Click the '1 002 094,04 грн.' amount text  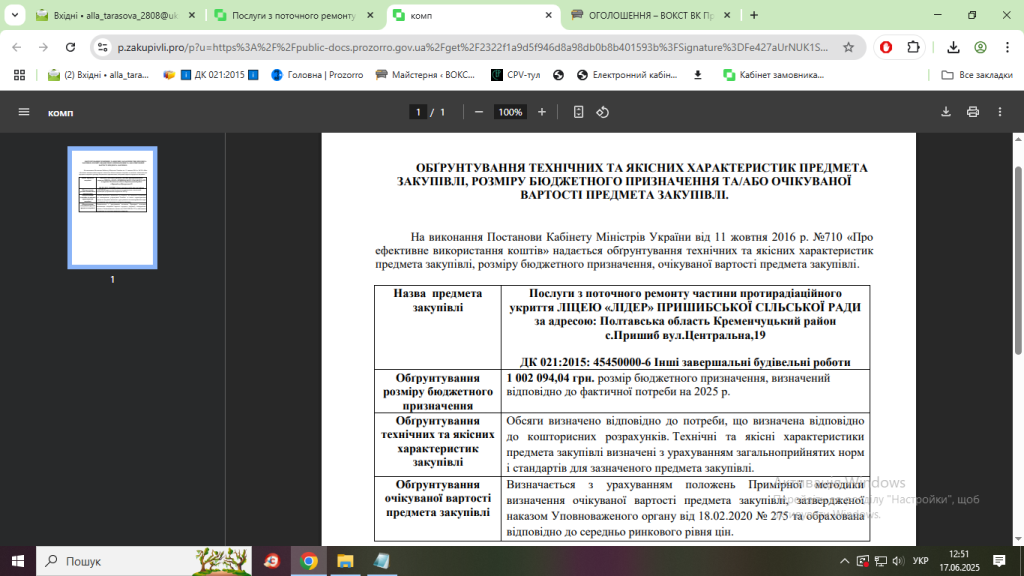[551, 378]
